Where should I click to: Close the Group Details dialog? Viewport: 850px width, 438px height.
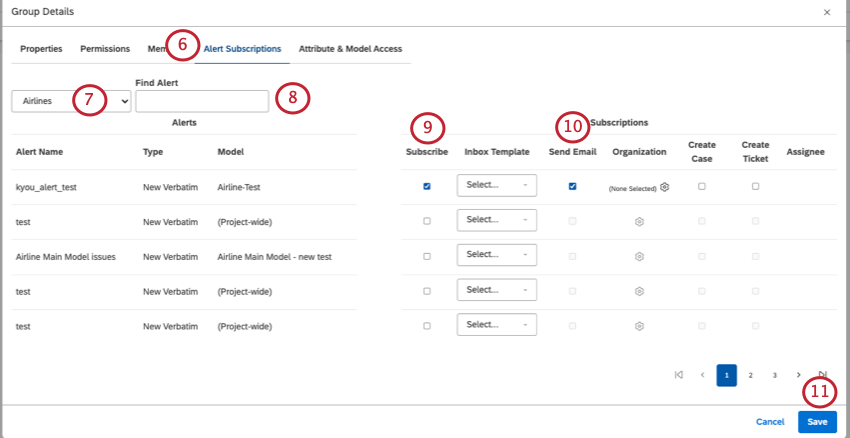click(x=826, y=12)
